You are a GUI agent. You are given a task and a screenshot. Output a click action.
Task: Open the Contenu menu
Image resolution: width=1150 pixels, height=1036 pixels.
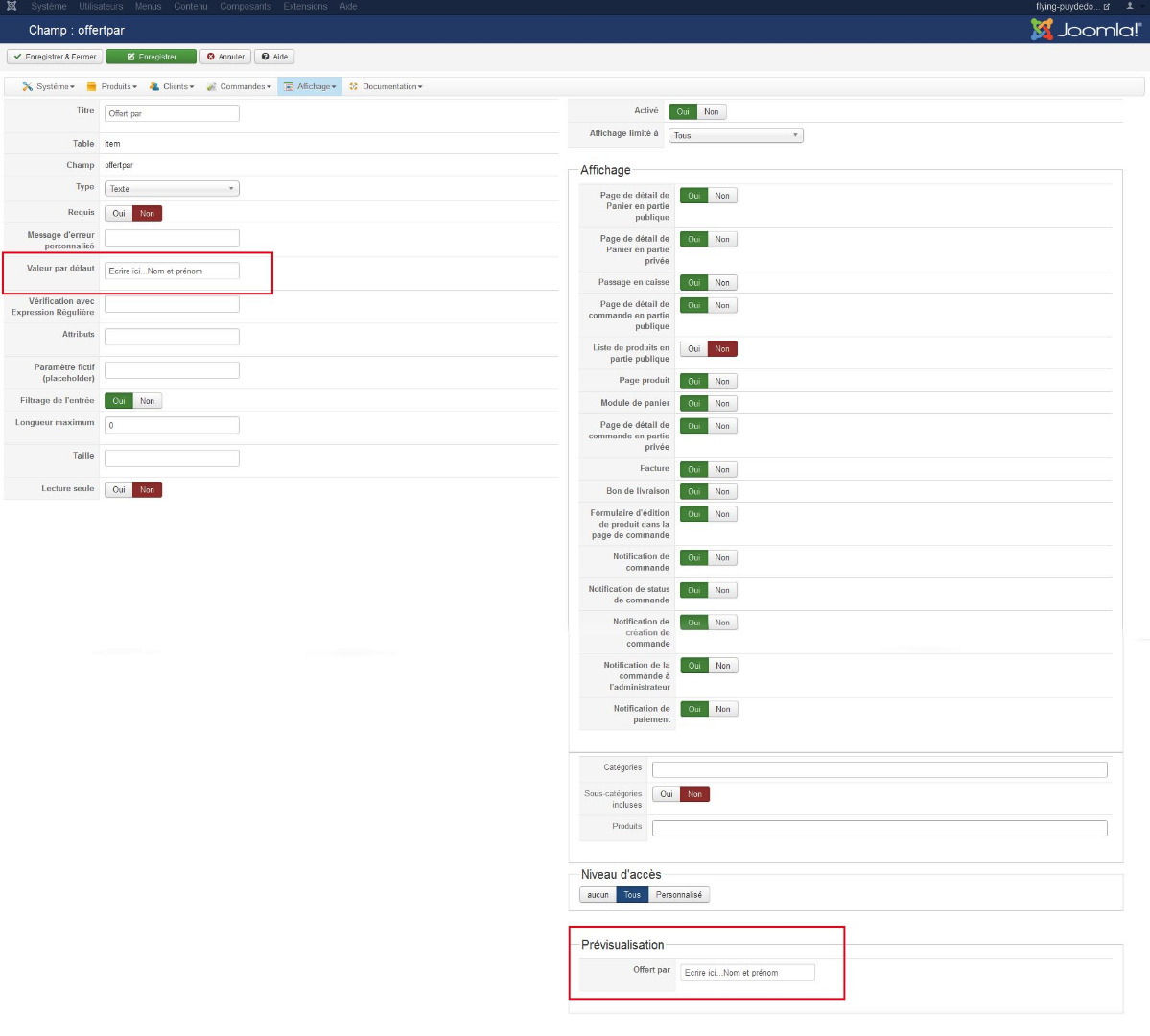191,6
